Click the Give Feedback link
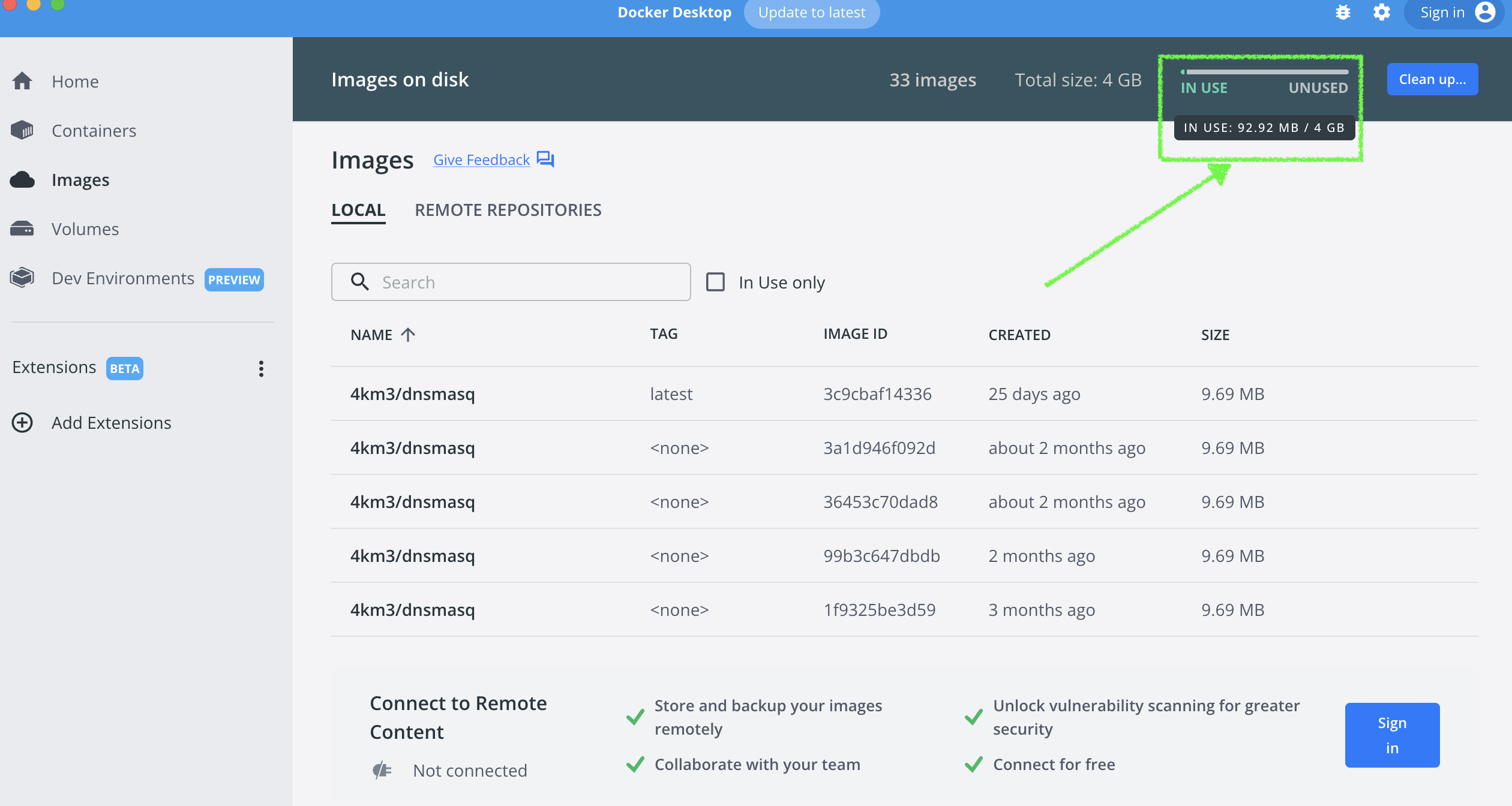Screen dimensions: 1512x806 tap(481, 160)
